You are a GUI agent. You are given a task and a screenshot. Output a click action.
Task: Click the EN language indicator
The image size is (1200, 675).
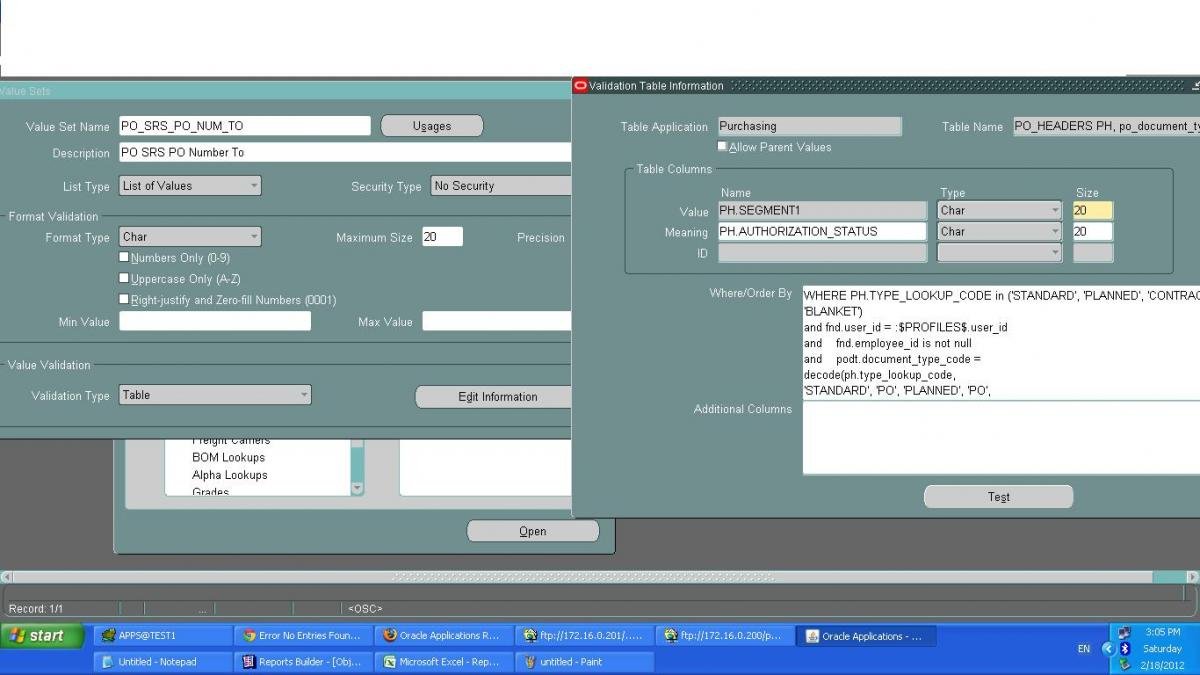pyautogui.click(x=1084, y=649)
